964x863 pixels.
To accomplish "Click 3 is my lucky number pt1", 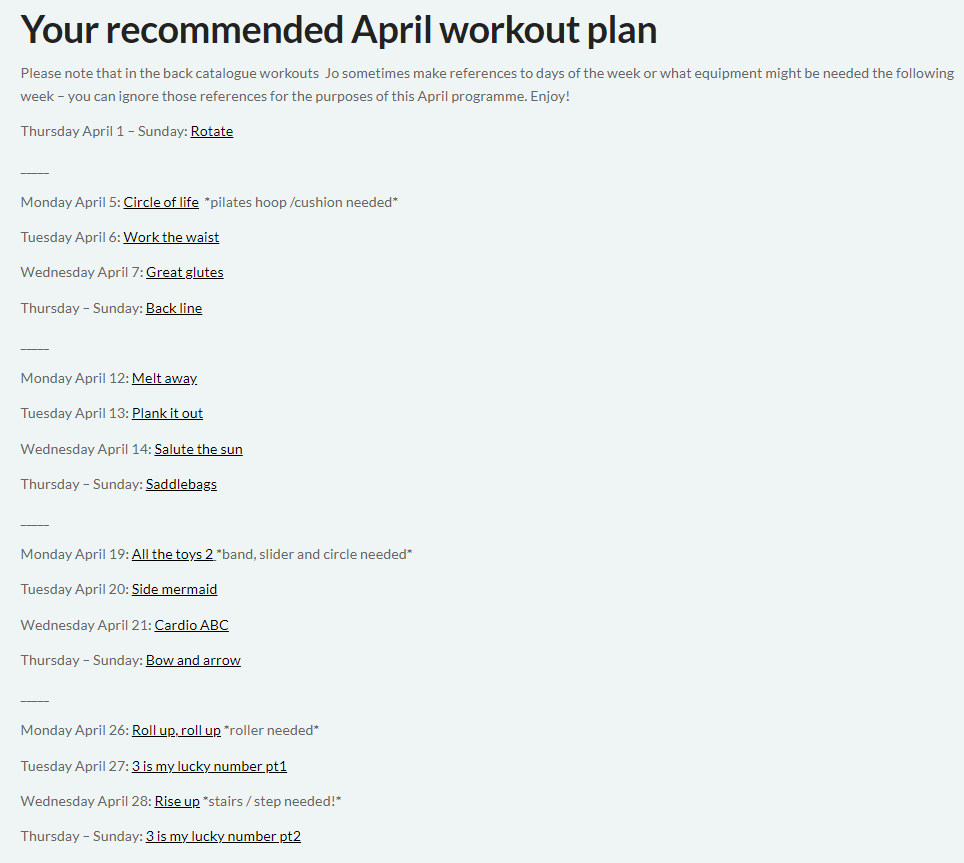I will click(x=209, y=766).
